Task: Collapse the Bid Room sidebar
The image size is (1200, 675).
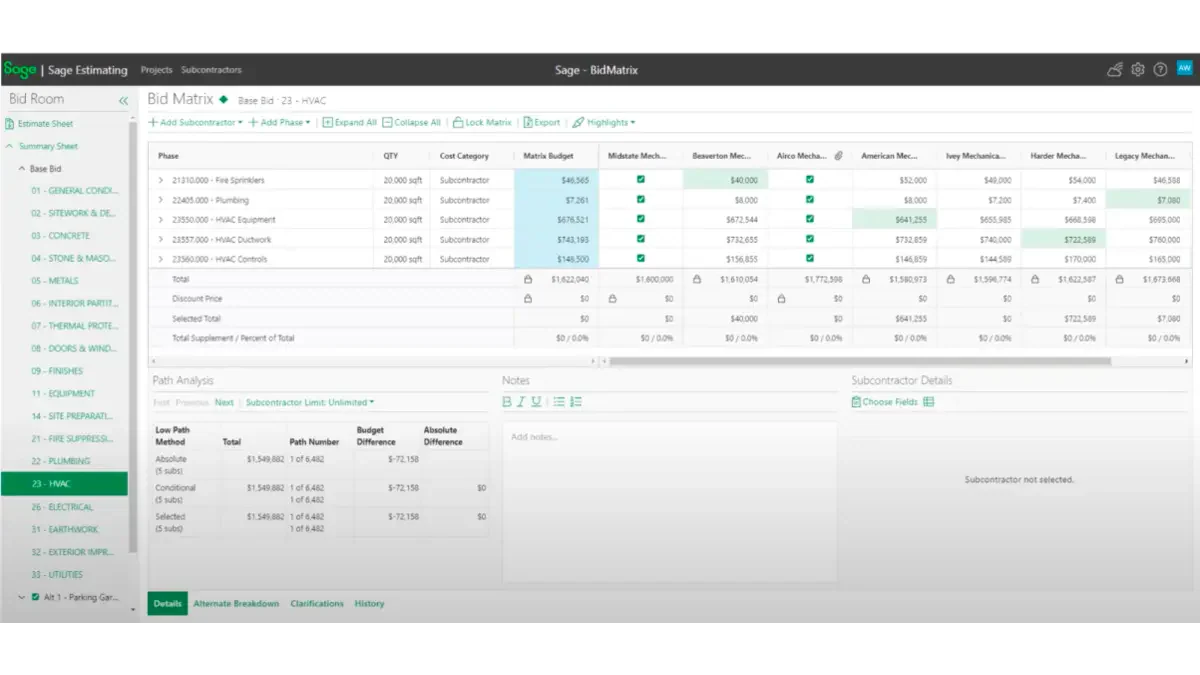Action: [123, 100]
